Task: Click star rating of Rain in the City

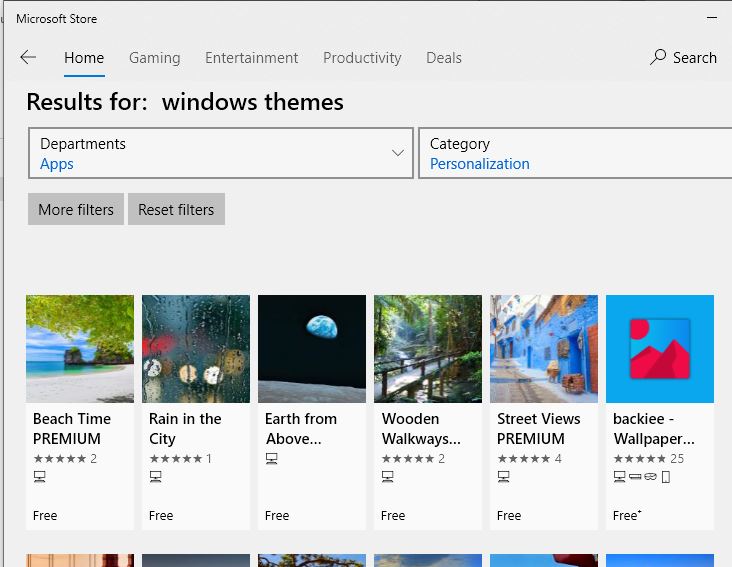Action: pyautogui.click(x=175, y=459)
